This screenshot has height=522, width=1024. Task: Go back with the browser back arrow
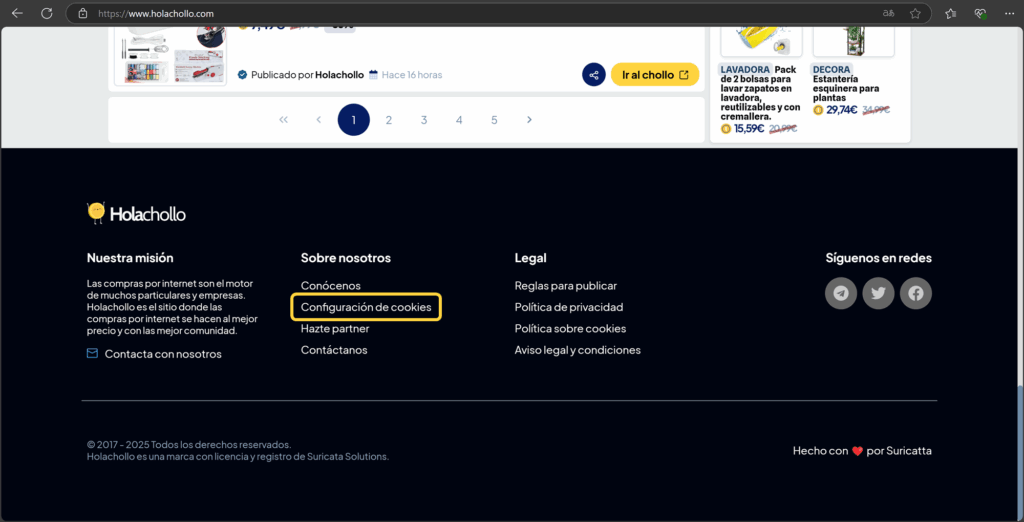17,14
